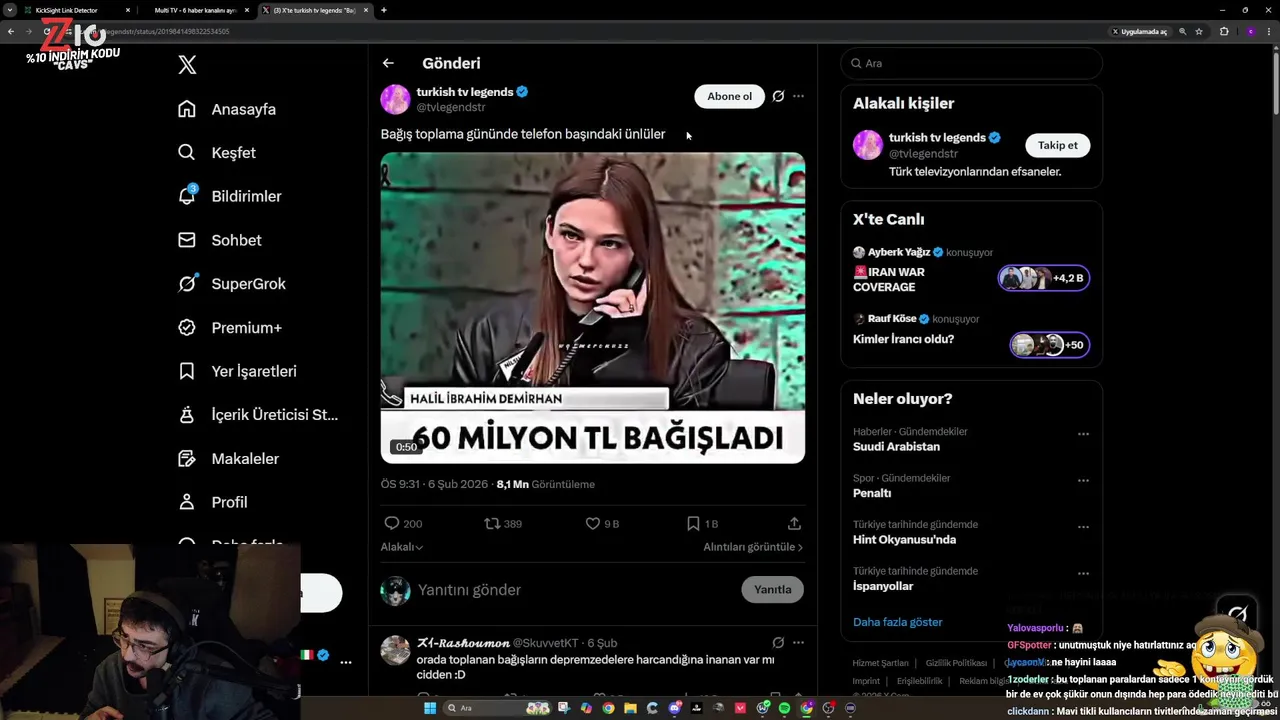Open Keşfet explore section
Viewport: 1280px width, 720px height.
pos(217,153)
